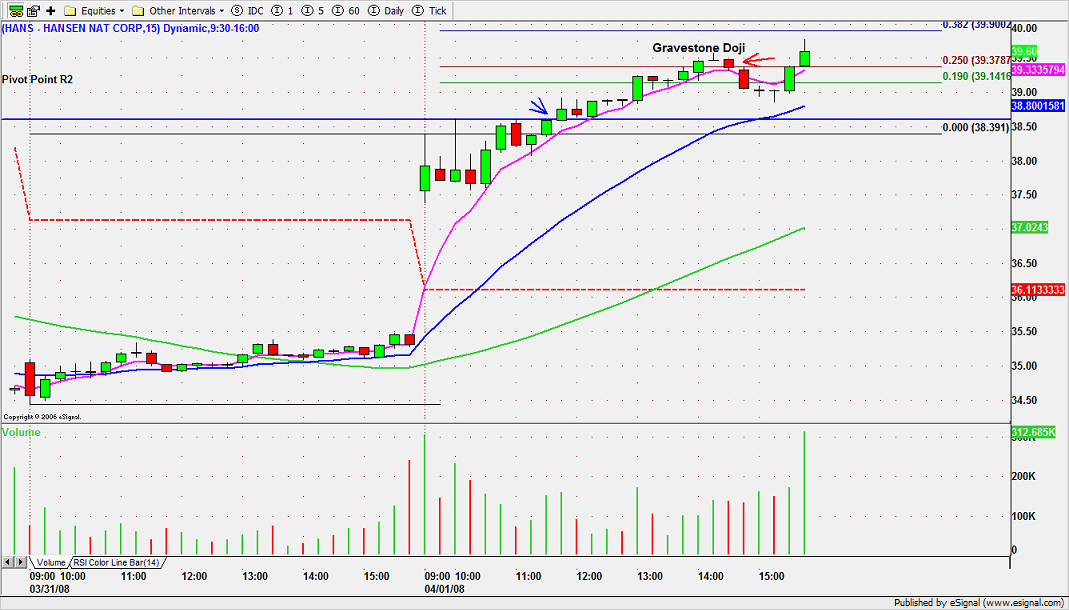The width and height of the screenshot is (1069, 610).
Task: Click the 312.685K volume value marker
Action: (1034, 433)
